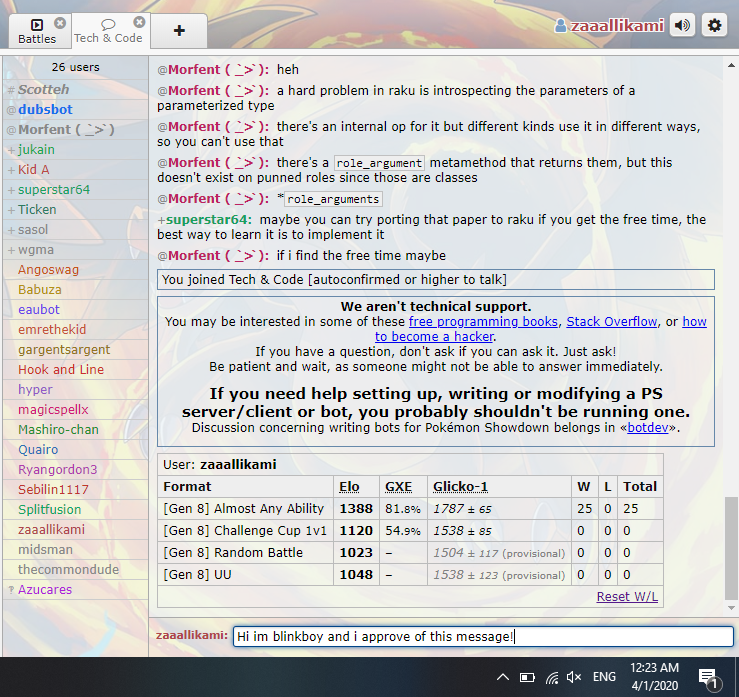Click the zaaallikami username in header
This screenshot has width=739, height=697.
(610, 25)
